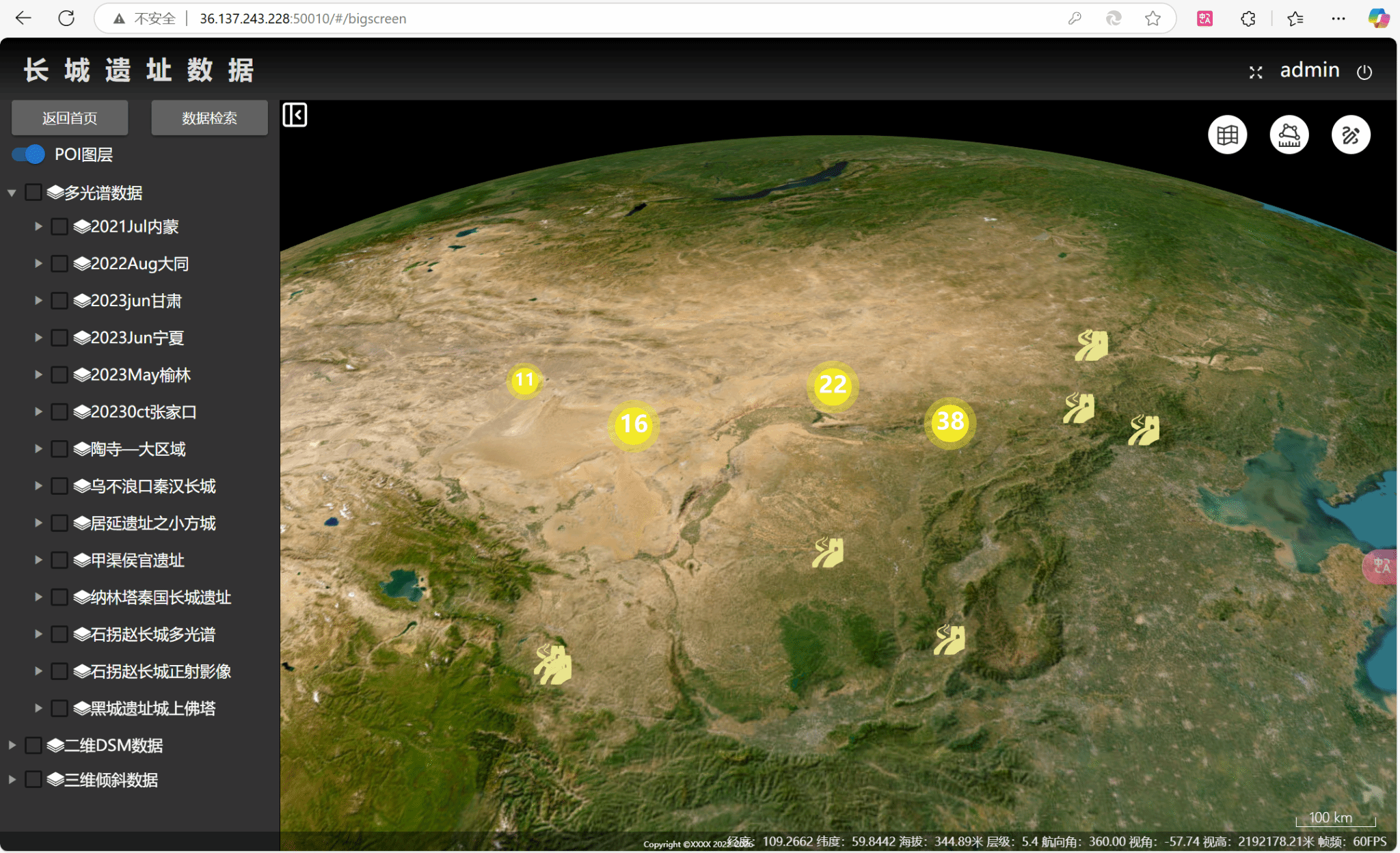This screenshot has width=1400, height=853.
Task: Toggle the POI图层 switch off
Action: [29, 154]
